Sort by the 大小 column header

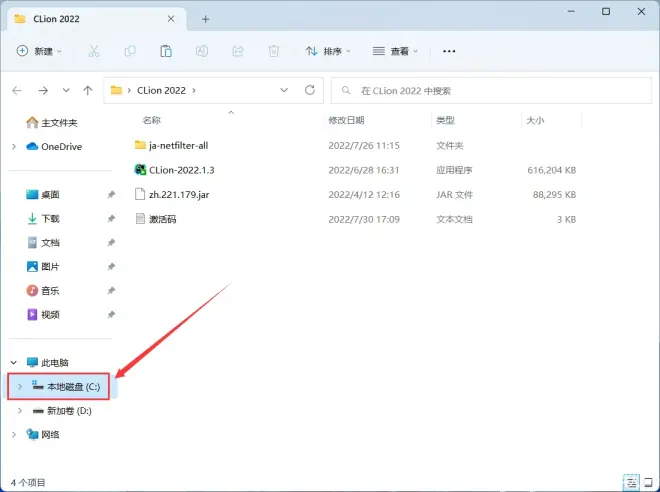pos(535,120)
